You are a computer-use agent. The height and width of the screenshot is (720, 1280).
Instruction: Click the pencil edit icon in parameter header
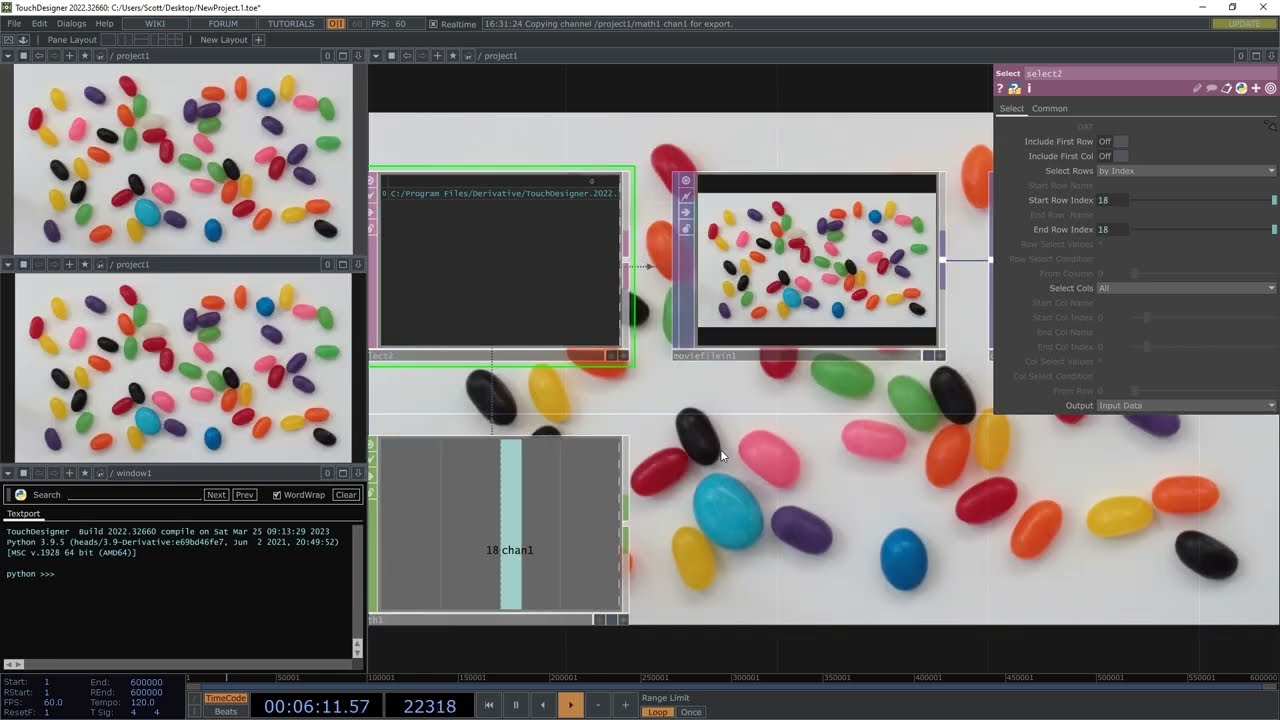coord(1197,89)
